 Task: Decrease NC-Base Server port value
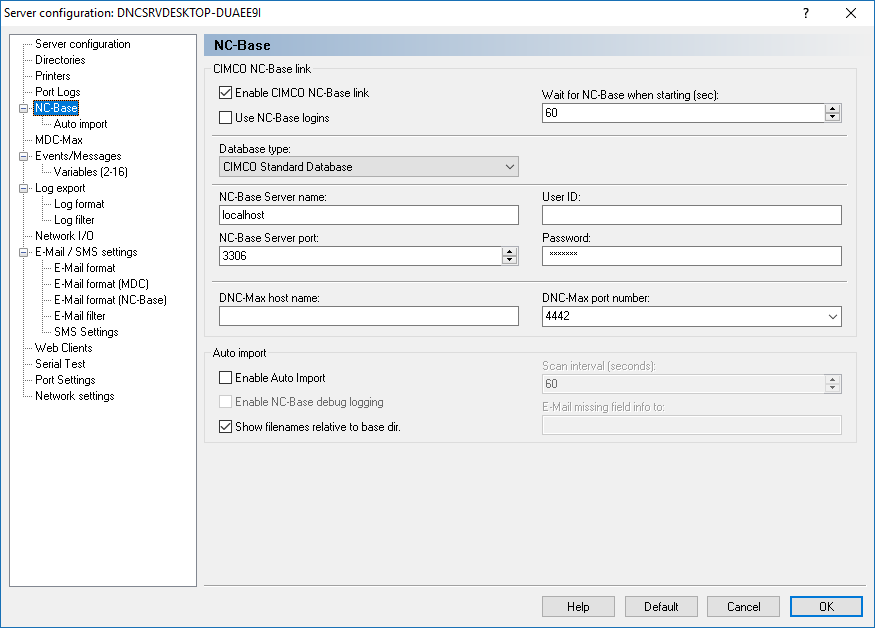pos(509,260)
